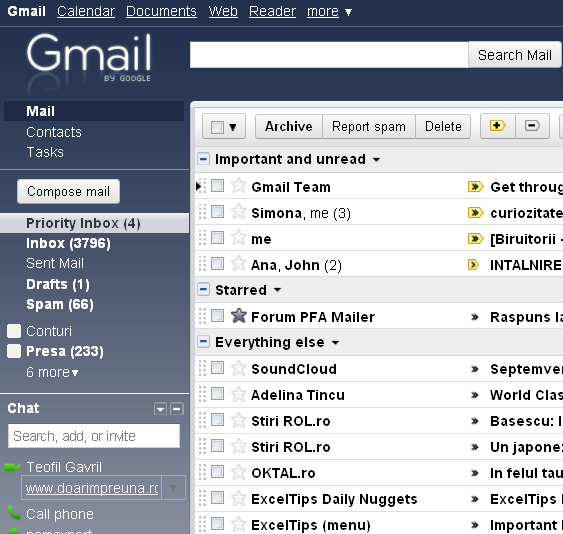Select the message from me checkbox
Screen dimensions: 563x534
tap(217, 237)
